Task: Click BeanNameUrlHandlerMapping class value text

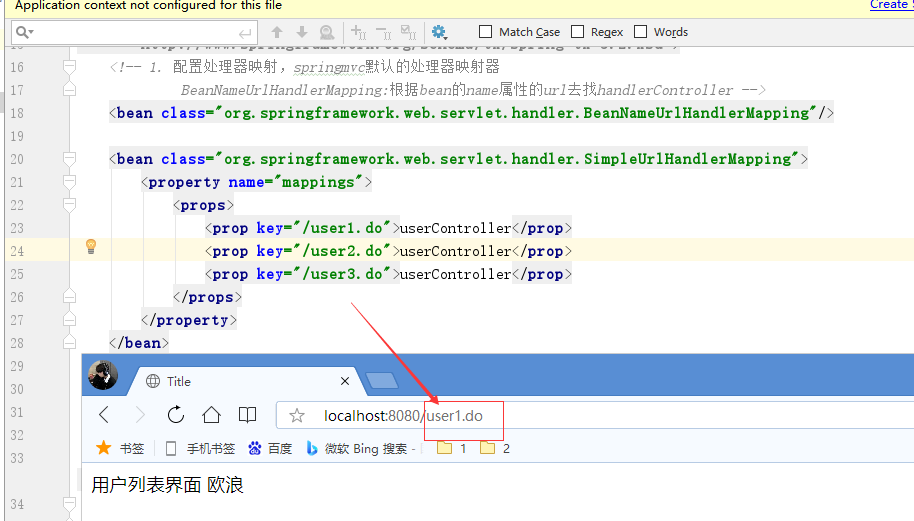Action: click(x=516, y=113)
